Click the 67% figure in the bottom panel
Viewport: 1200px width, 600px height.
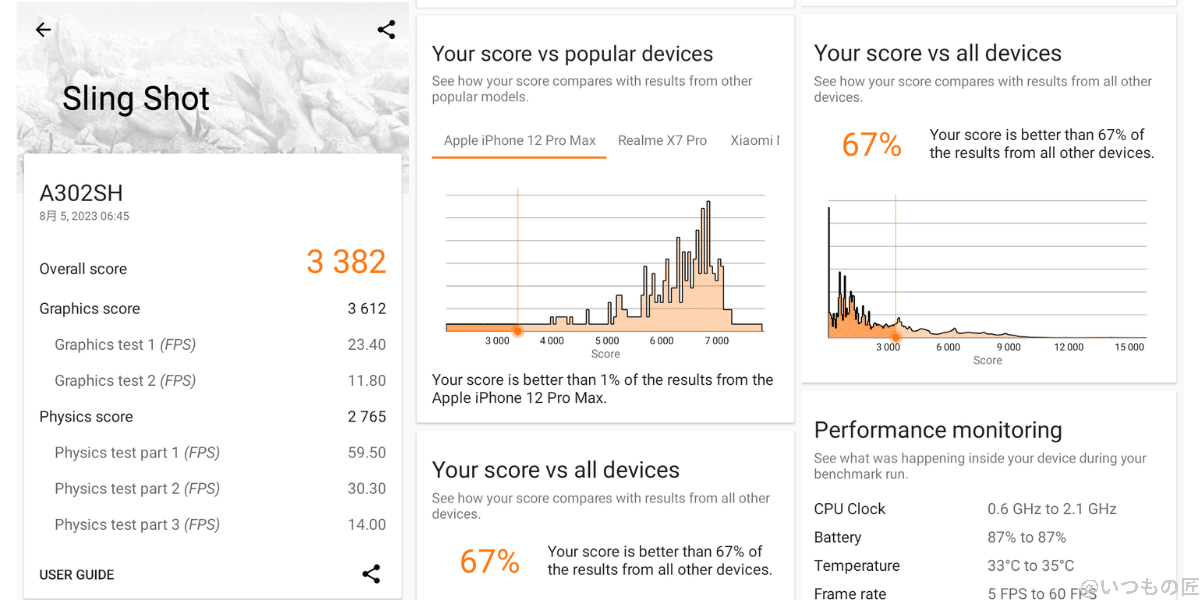click(489, 561)
